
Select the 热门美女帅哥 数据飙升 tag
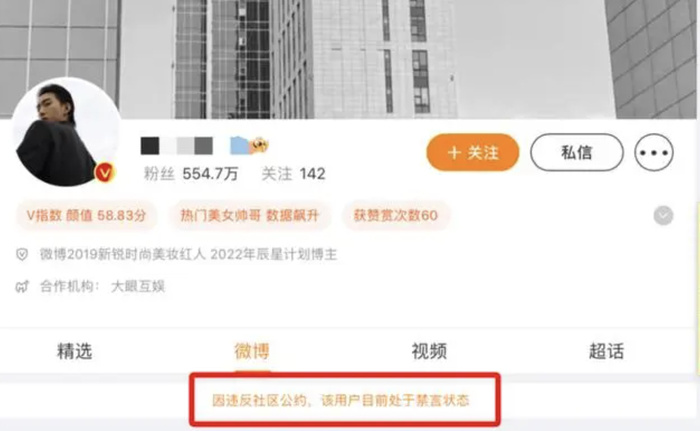pos(250,216)
